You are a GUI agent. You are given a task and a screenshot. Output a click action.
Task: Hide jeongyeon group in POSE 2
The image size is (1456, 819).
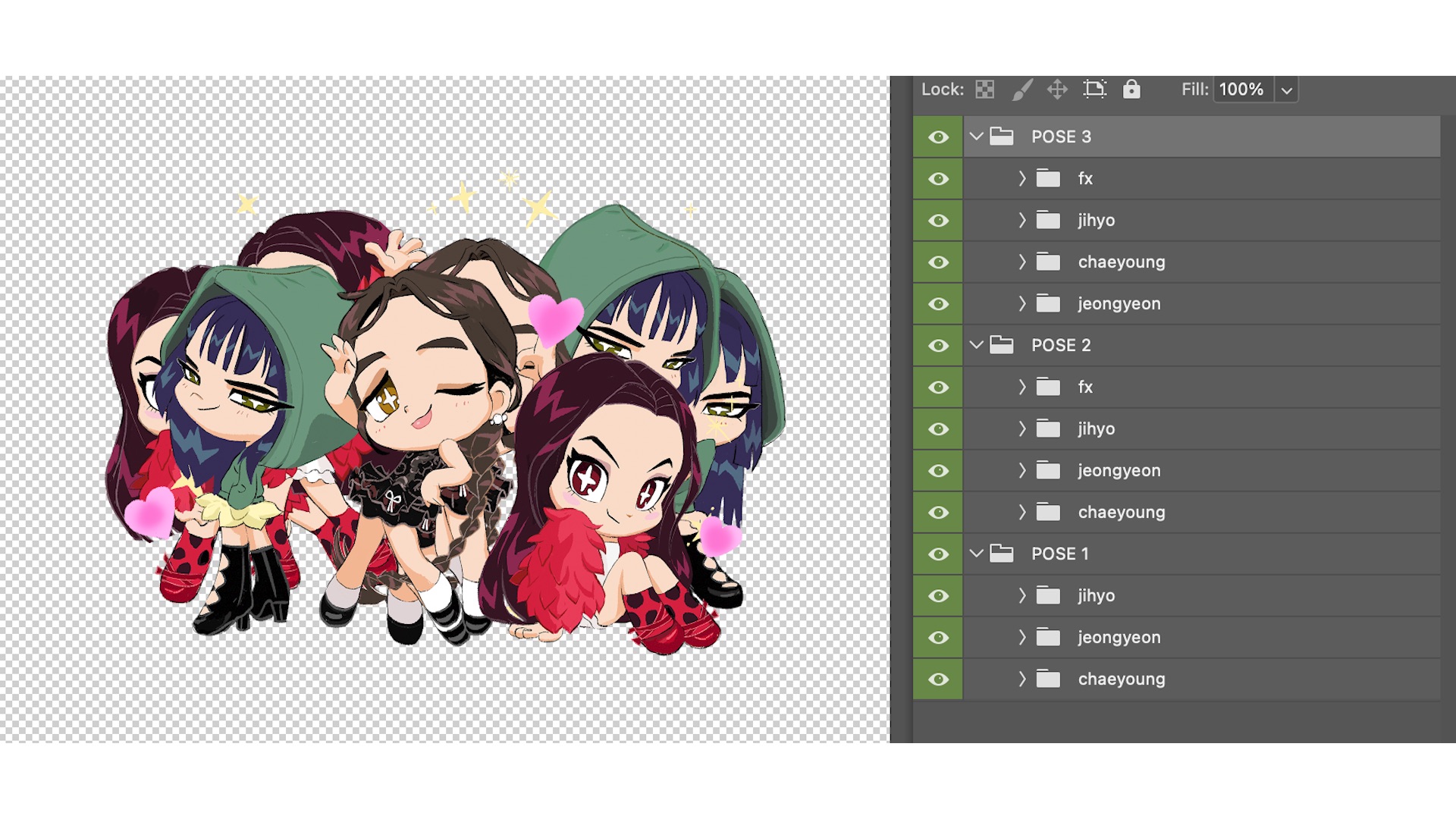tap(938, 470)
